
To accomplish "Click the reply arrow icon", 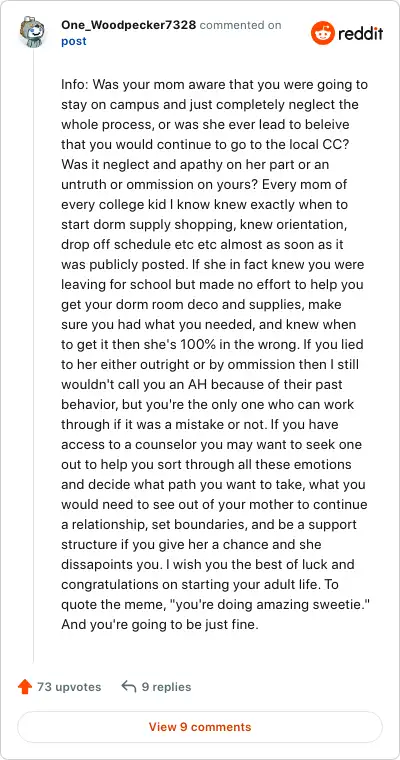I will tap(128, 686).
